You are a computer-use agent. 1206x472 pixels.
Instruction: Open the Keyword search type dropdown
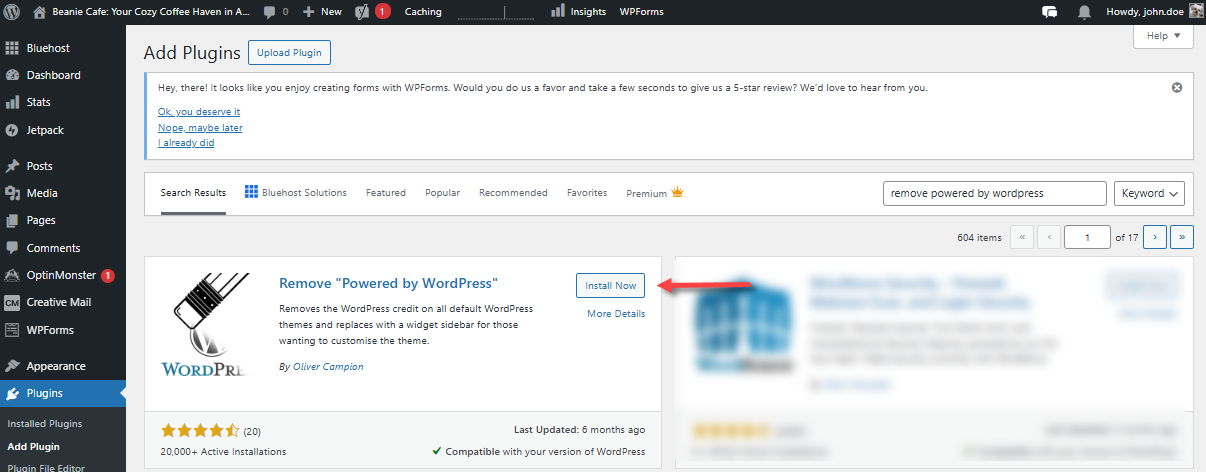tap(1149, 193)
